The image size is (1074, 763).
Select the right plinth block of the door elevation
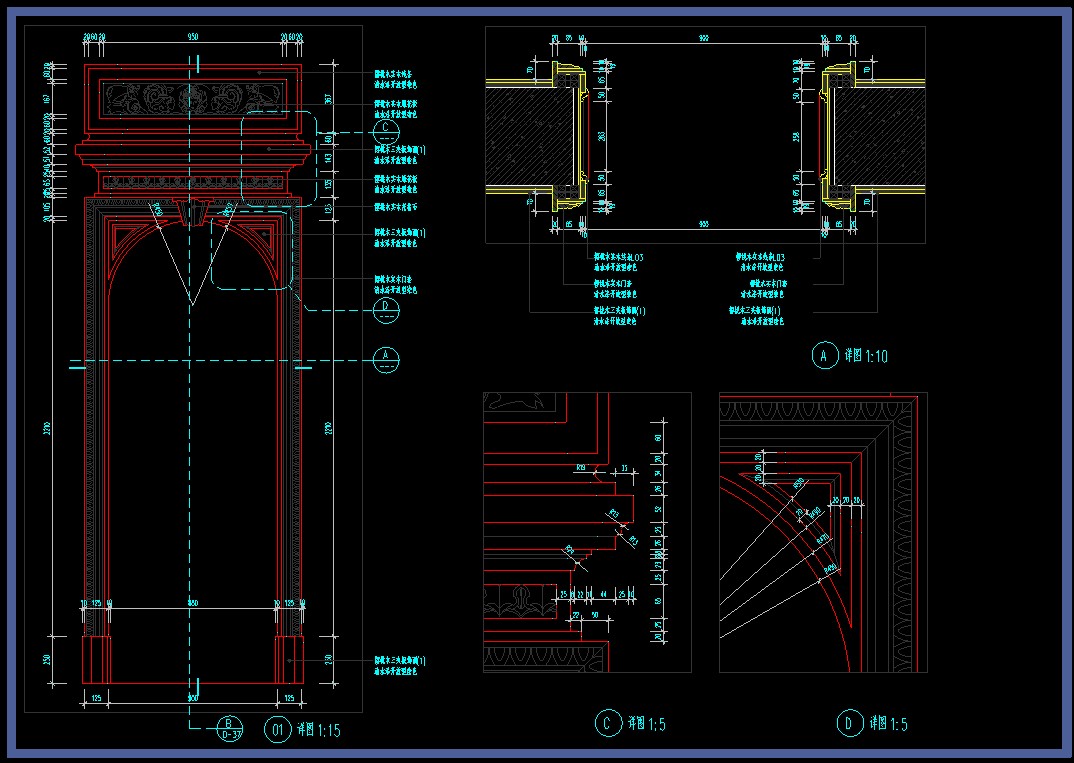289,660
